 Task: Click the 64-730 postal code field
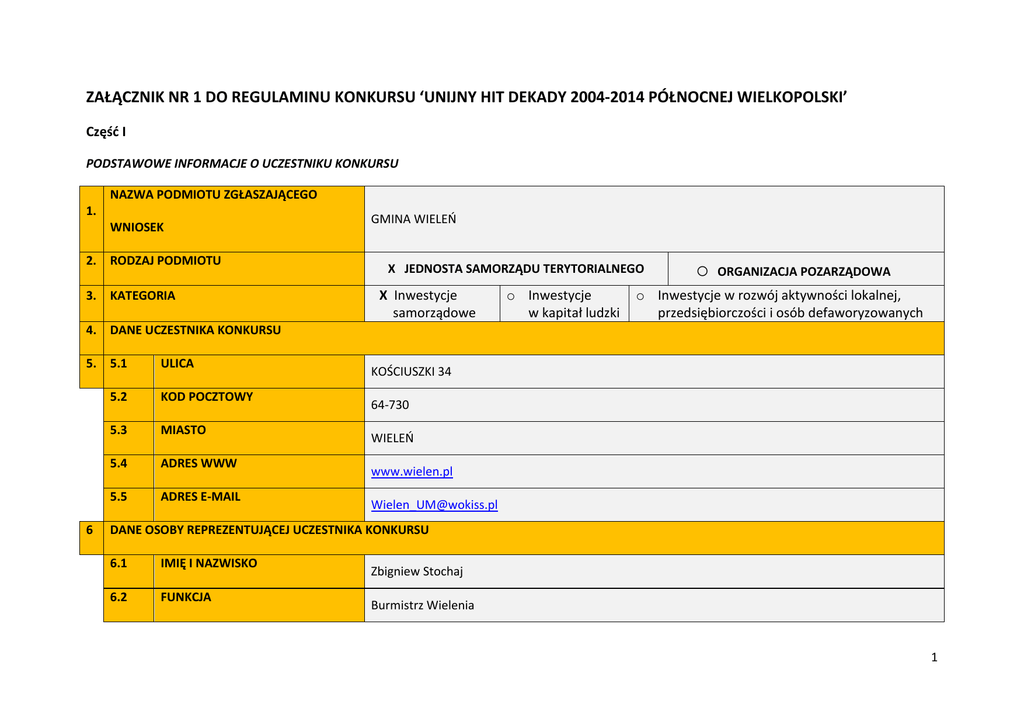390,405
